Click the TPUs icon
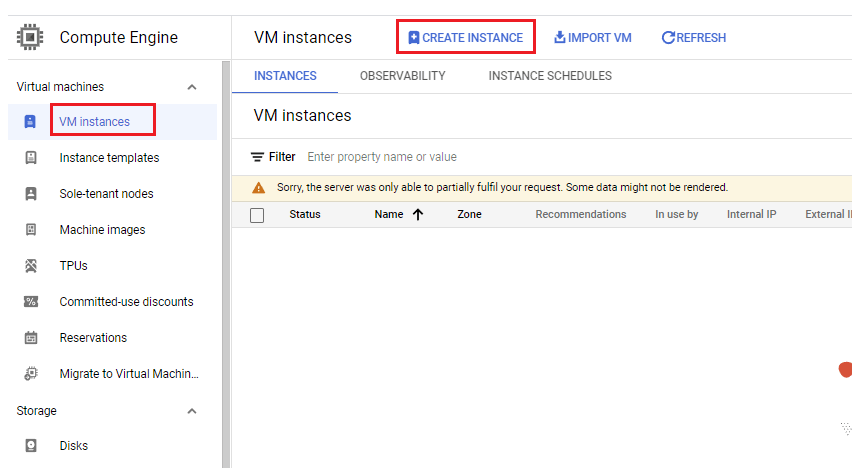The image size is (852, 470). pos(31,266)
